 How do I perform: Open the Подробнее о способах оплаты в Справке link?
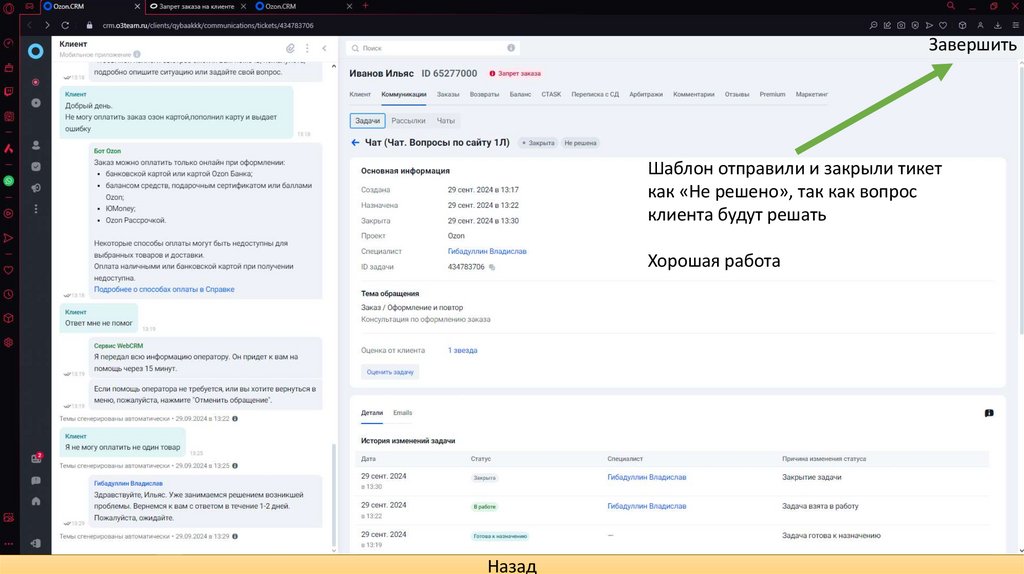click(x=164, y=289)
